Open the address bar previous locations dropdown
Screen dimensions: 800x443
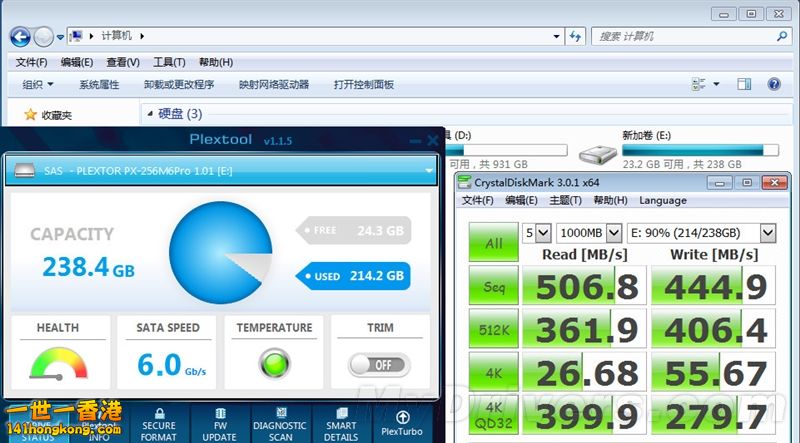[x=556, y=36]
